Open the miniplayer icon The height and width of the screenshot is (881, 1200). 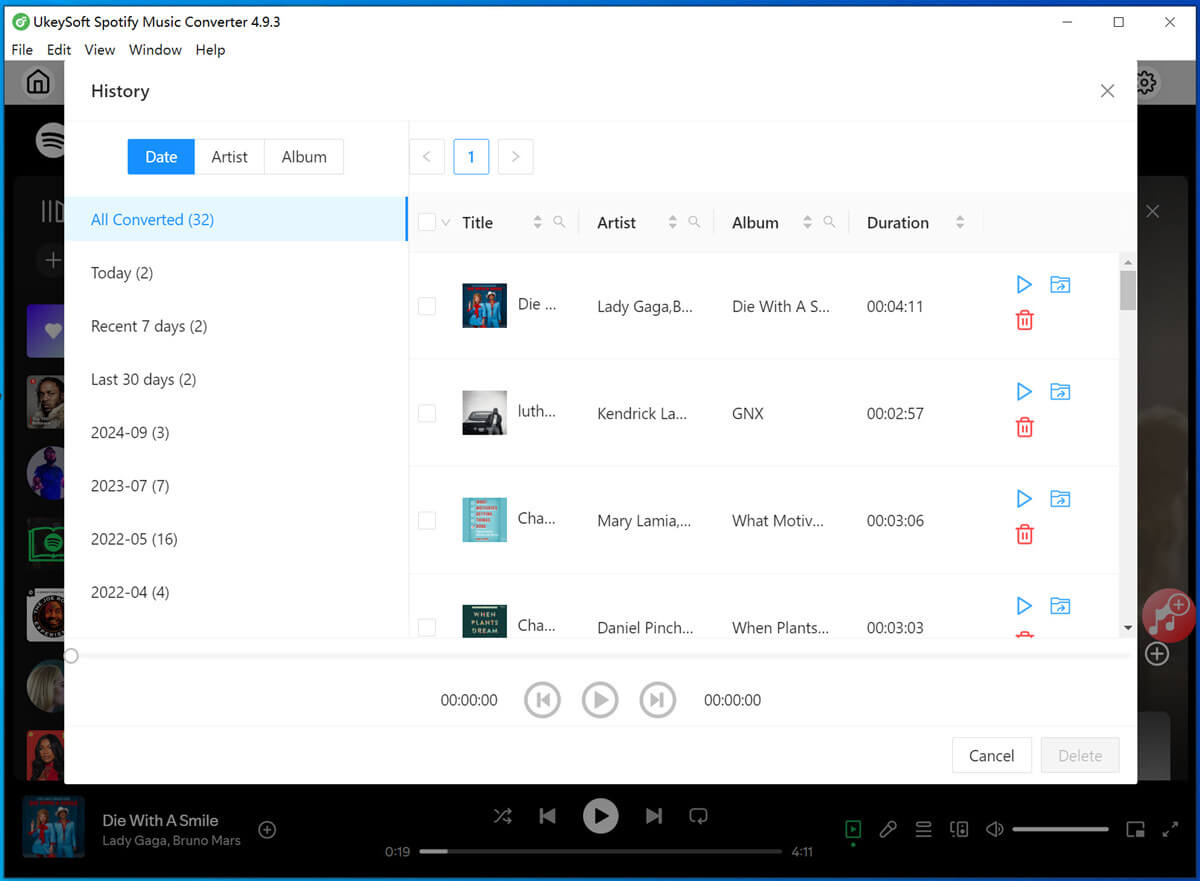tap(1135, 829)
